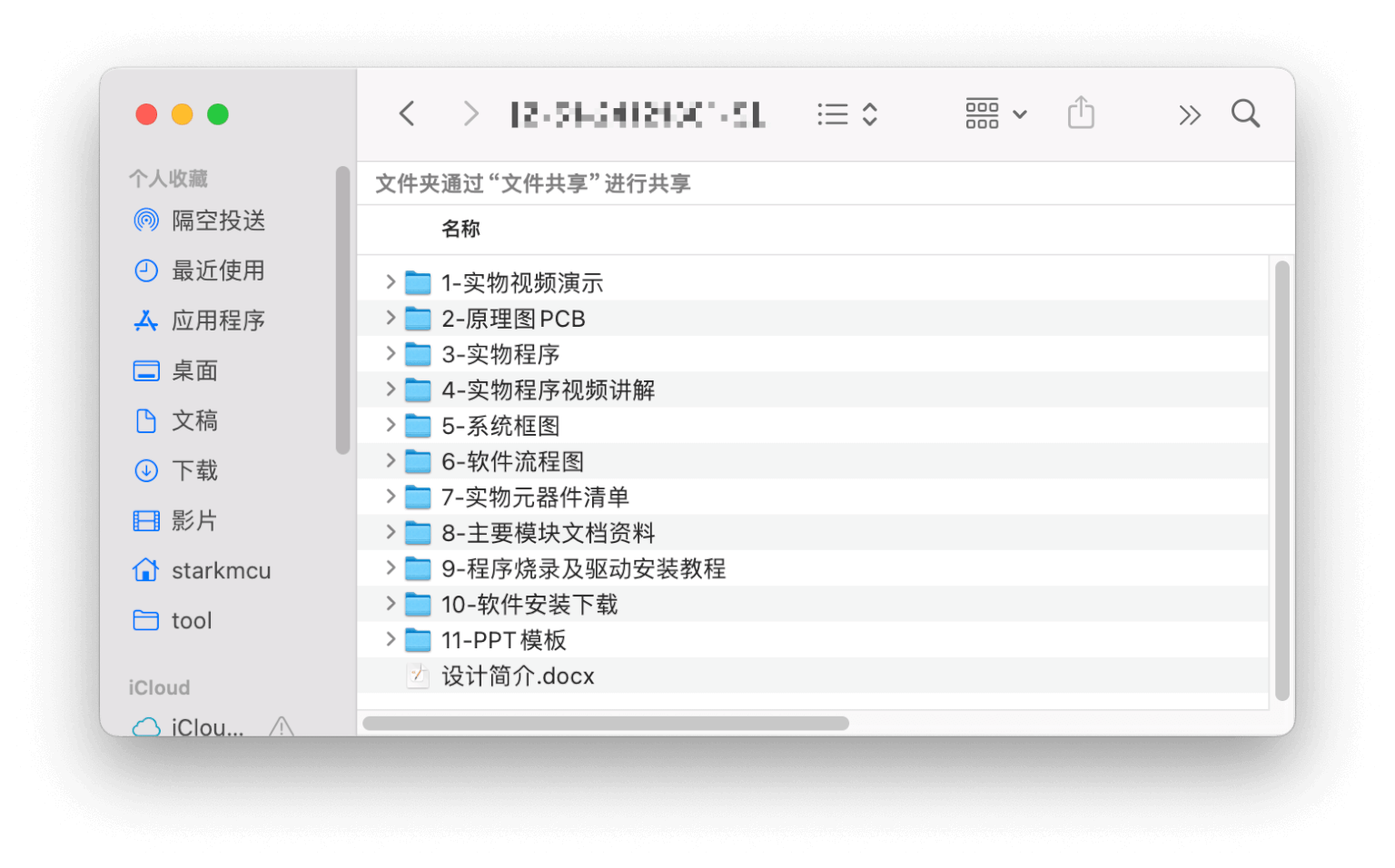Open the starkmcu home folder
This screenshot has width=1395, height=868.
coord(202,570)
